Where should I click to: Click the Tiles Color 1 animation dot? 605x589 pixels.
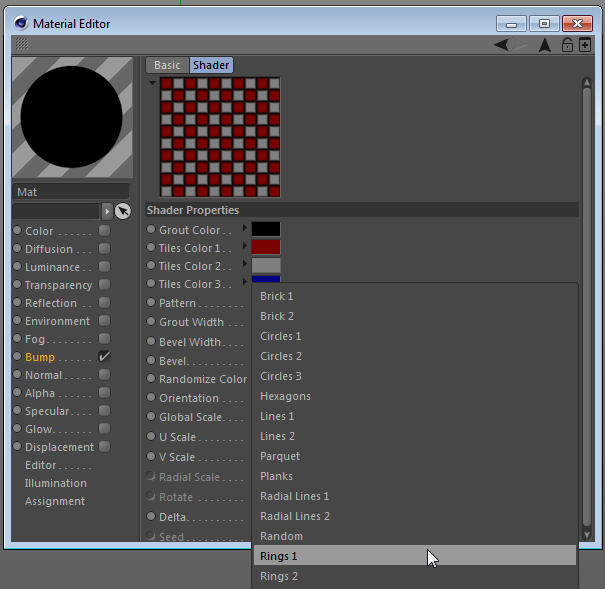click(x=151, y=247)
